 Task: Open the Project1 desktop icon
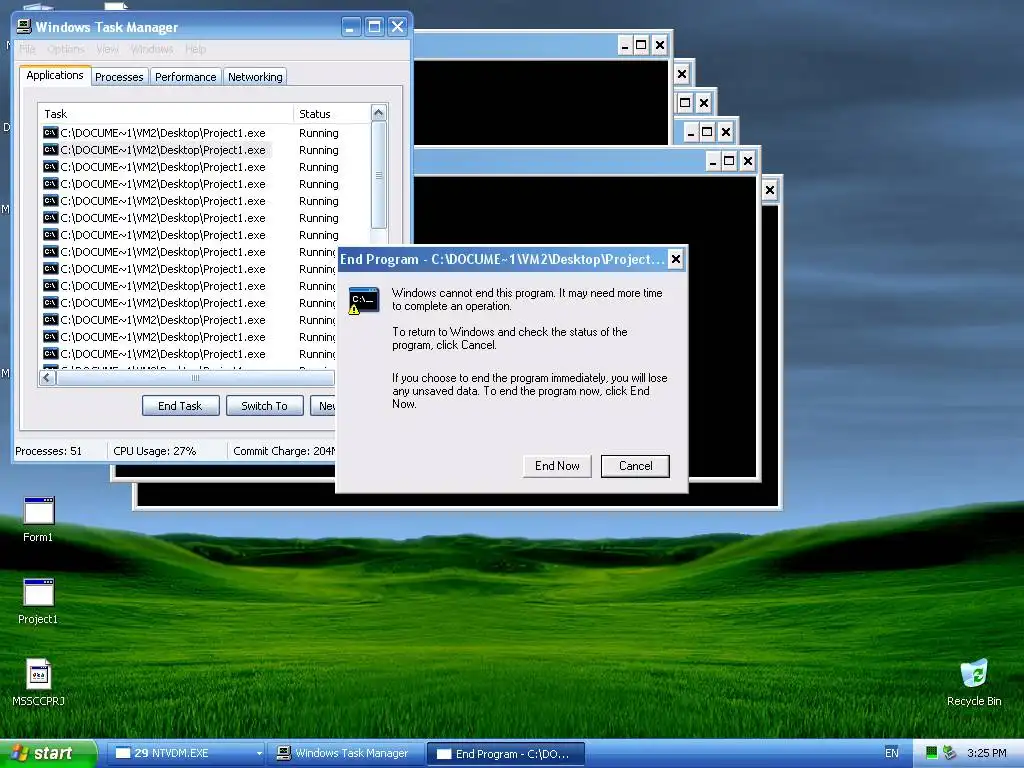click(38, 601)
